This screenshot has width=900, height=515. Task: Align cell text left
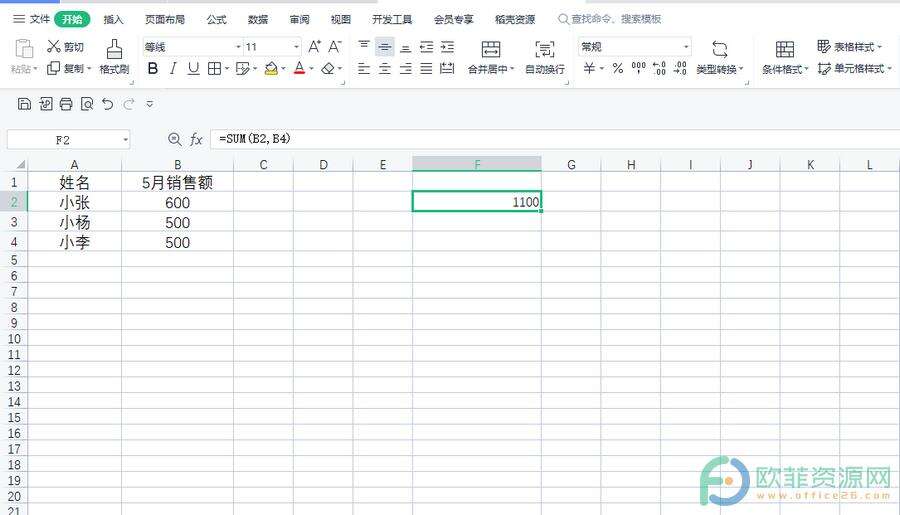364,69
